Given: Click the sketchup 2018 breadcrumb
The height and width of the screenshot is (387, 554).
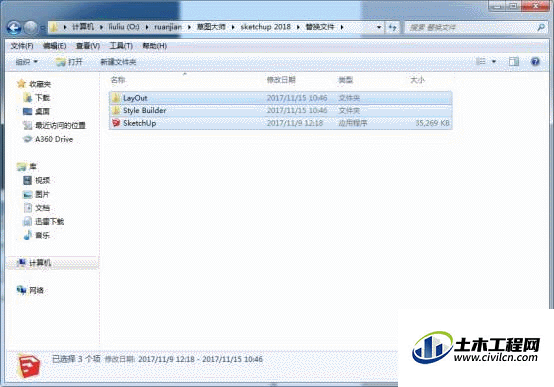Looking at the screenshot, I should pyautogui.click(x=266, y=27).
